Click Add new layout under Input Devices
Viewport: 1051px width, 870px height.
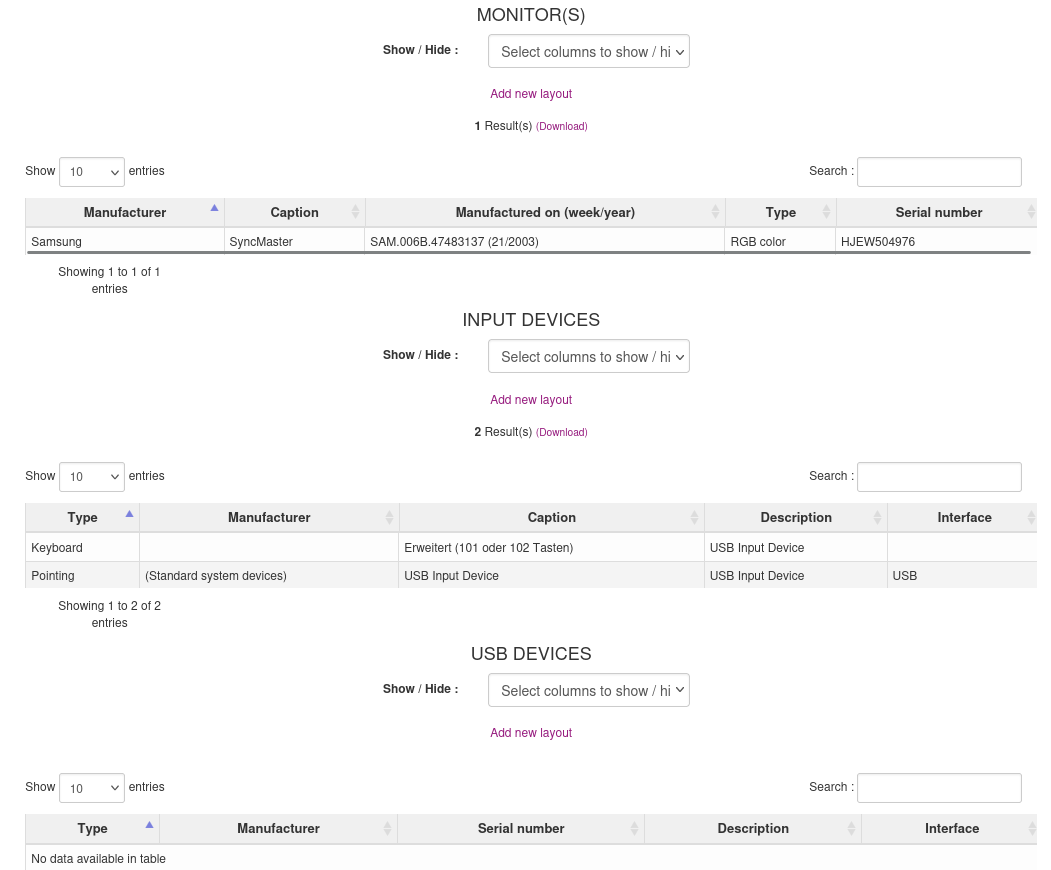(531, 400)
